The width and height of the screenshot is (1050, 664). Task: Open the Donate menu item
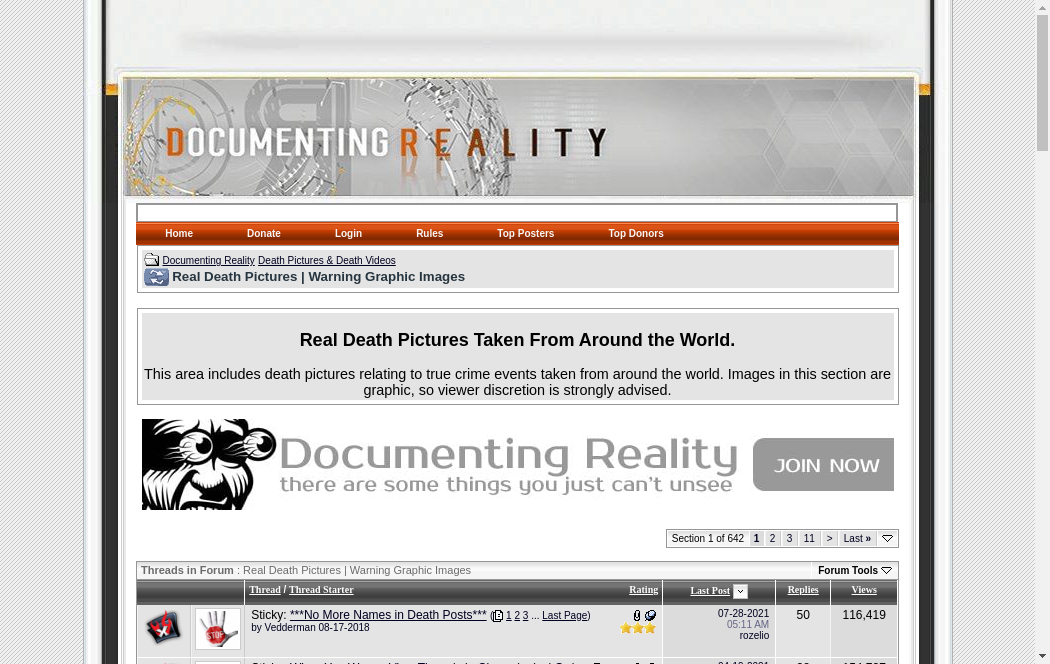(264, 234)
